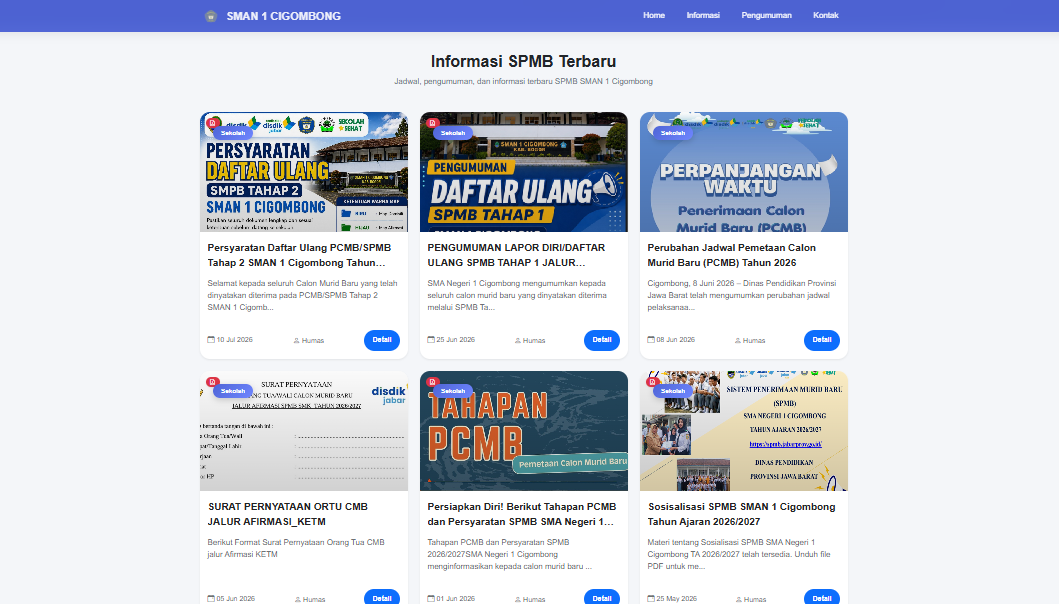Click excerpt starting Cigombong, 8 Juni 2026
Screen dimensions: 1059x604
[x=742, y=295]
